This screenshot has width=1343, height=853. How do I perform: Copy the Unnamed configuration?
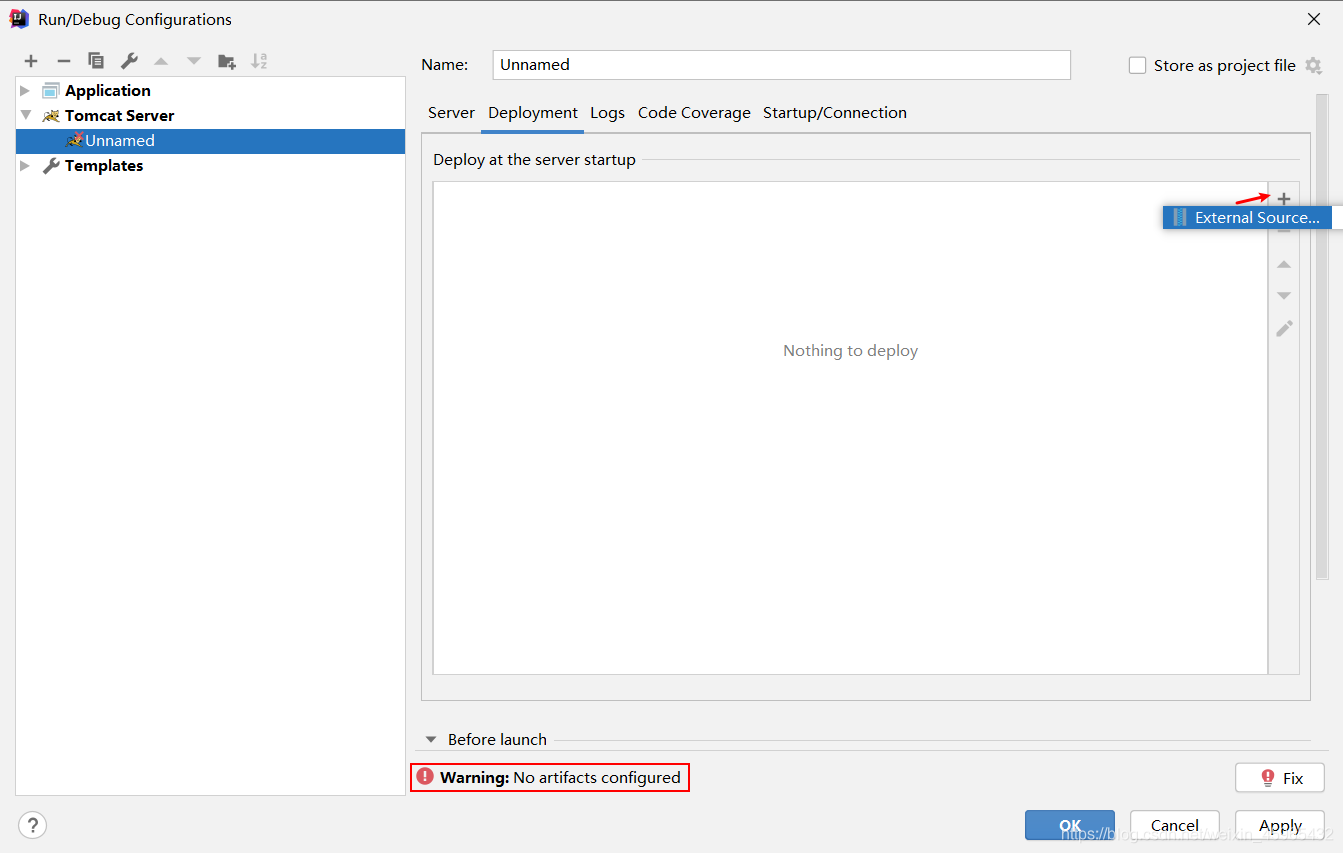coord(95,60)
